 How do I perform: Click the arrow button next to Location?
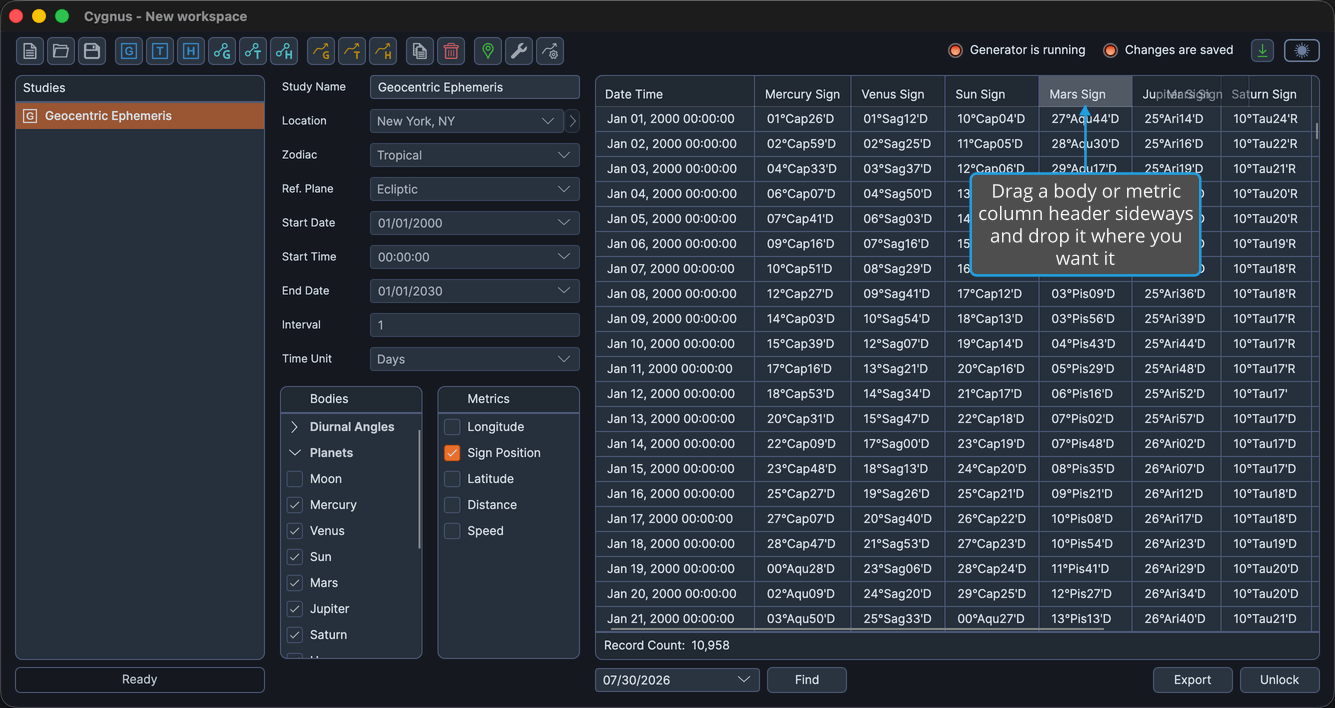click(x=572, y=121)
